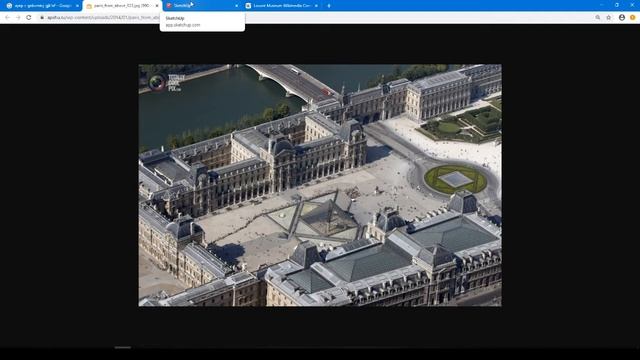This screenshot has height=360, width=640.
Task: Reload the current page
Action: click(x=29, y=18)
